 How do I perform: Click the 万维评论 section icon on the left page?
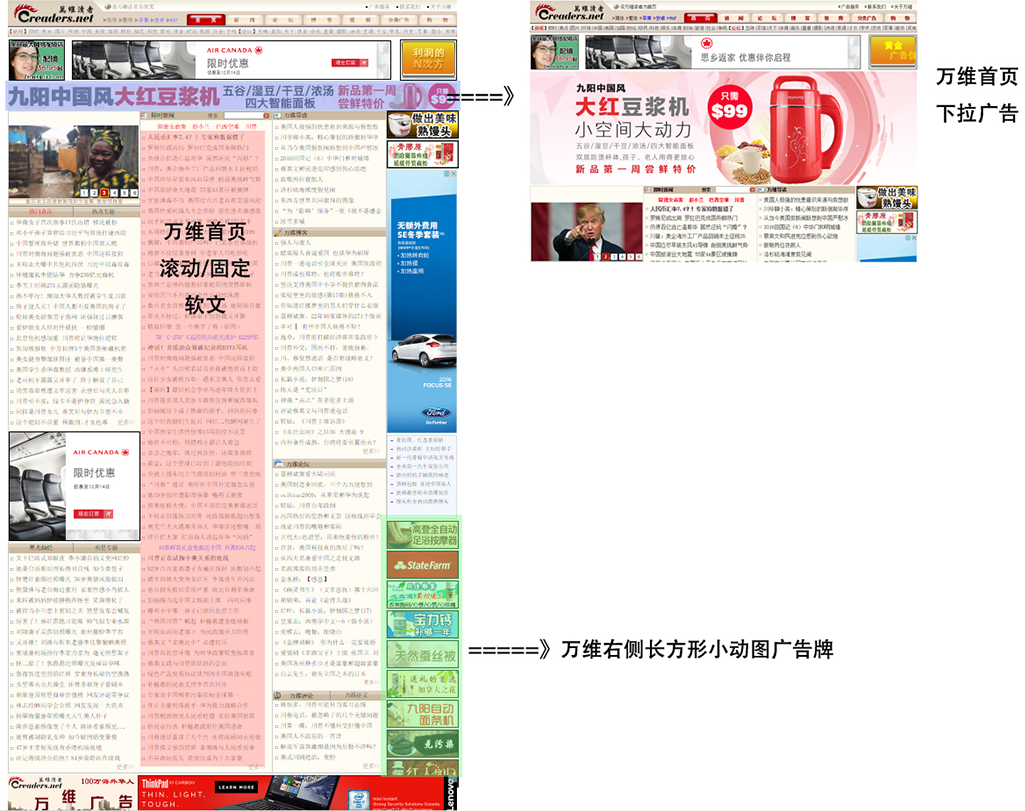coord(278,695)
